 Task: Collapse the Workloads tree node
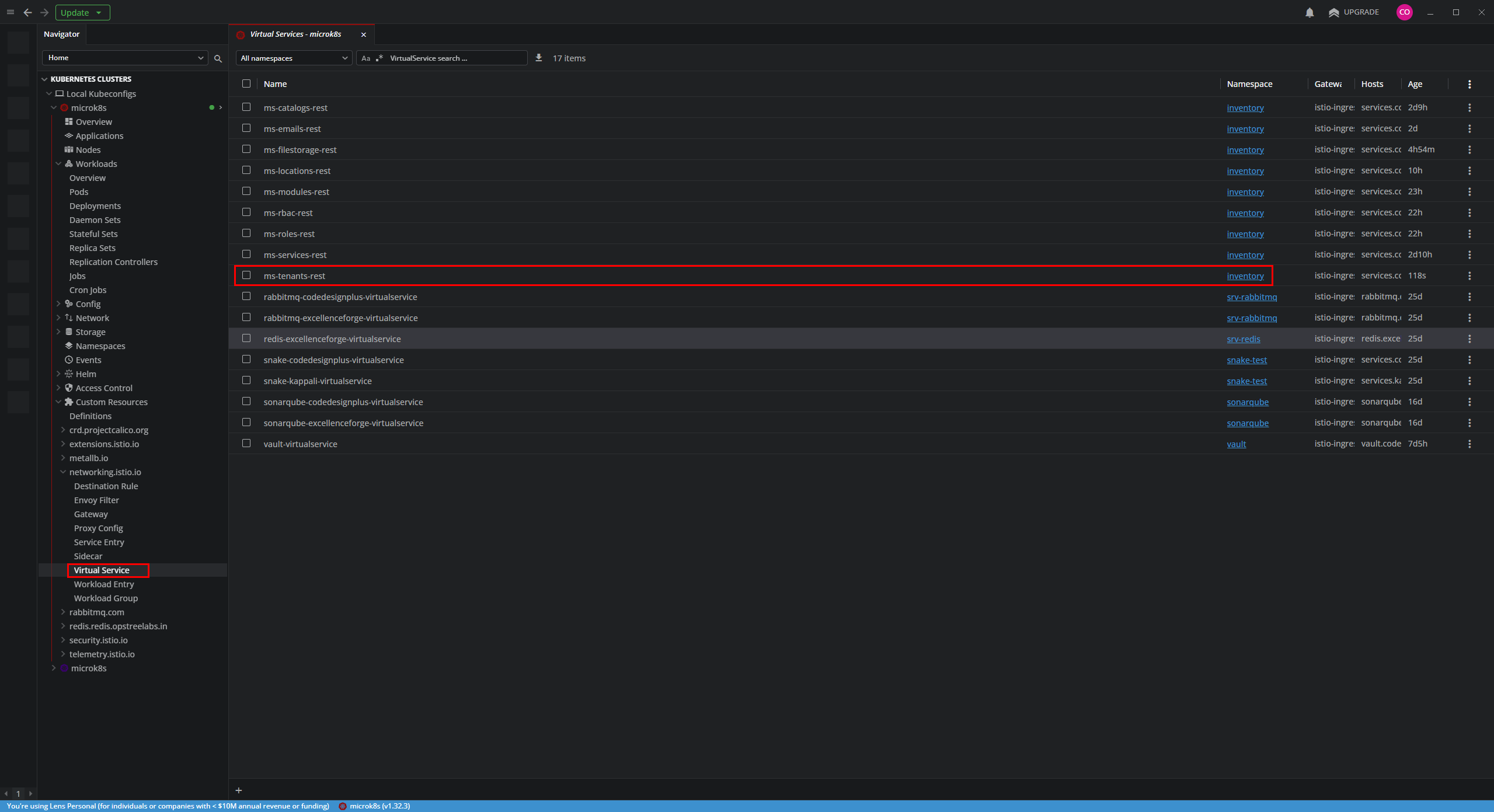(58, 164)
